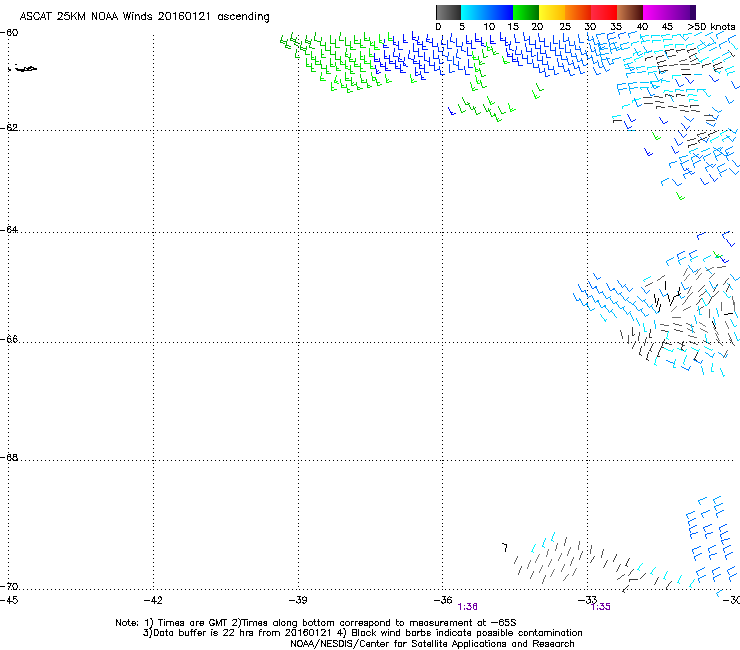Click the longitude label '-42'
Screen dimensions: 740x650
[153, 600]
